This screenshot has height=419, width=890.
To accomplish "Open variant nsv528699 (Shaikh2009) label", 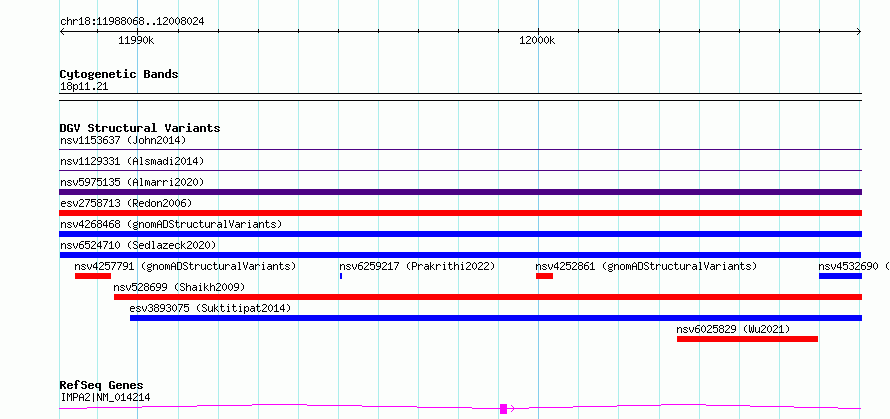I will click(179, 287).
